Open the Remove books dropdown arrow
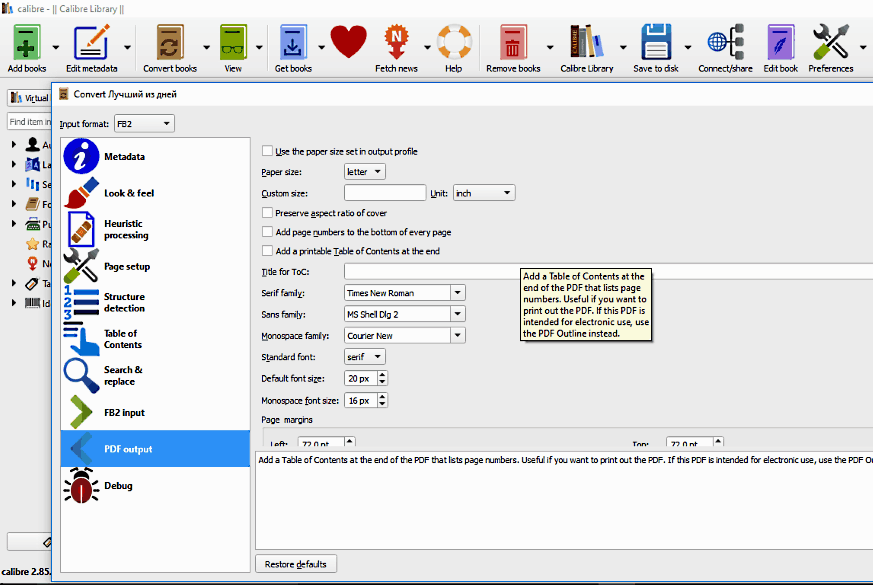The width and height of the screenshot is (873, 585). 550,47
